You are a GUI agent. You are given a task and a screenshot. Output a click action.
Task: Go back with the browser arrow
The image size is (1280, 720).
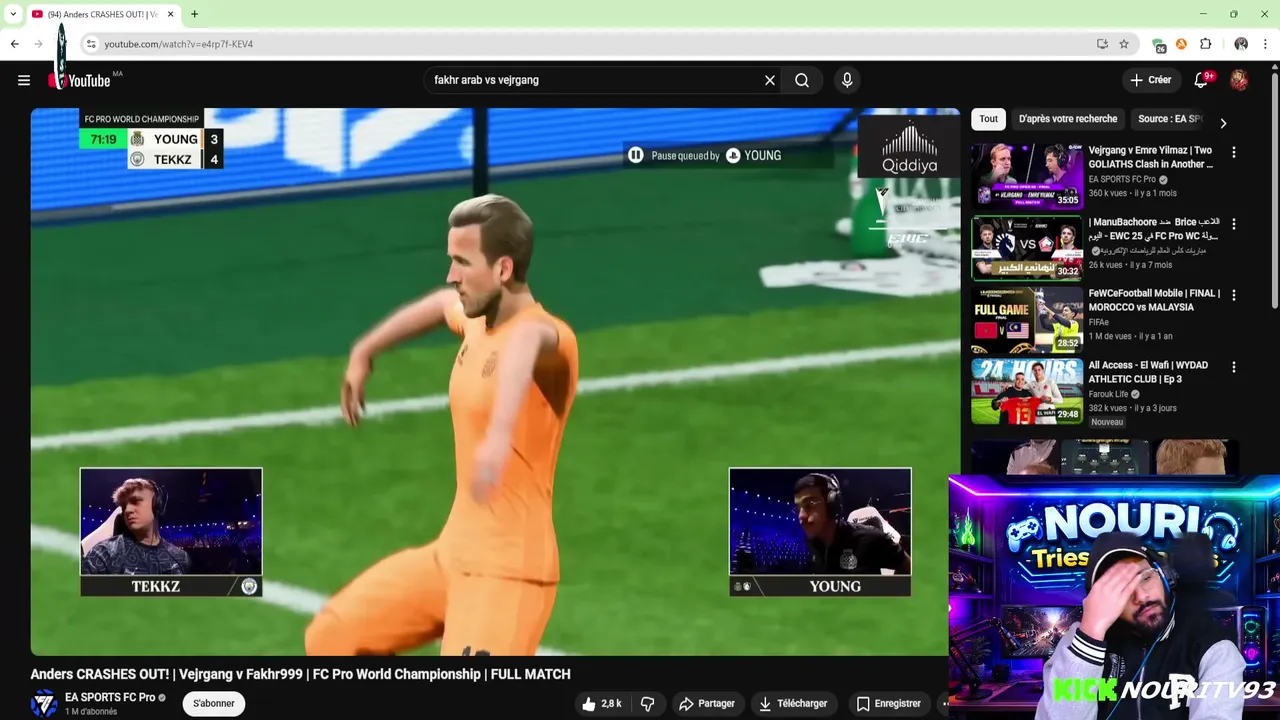point(14,44)
